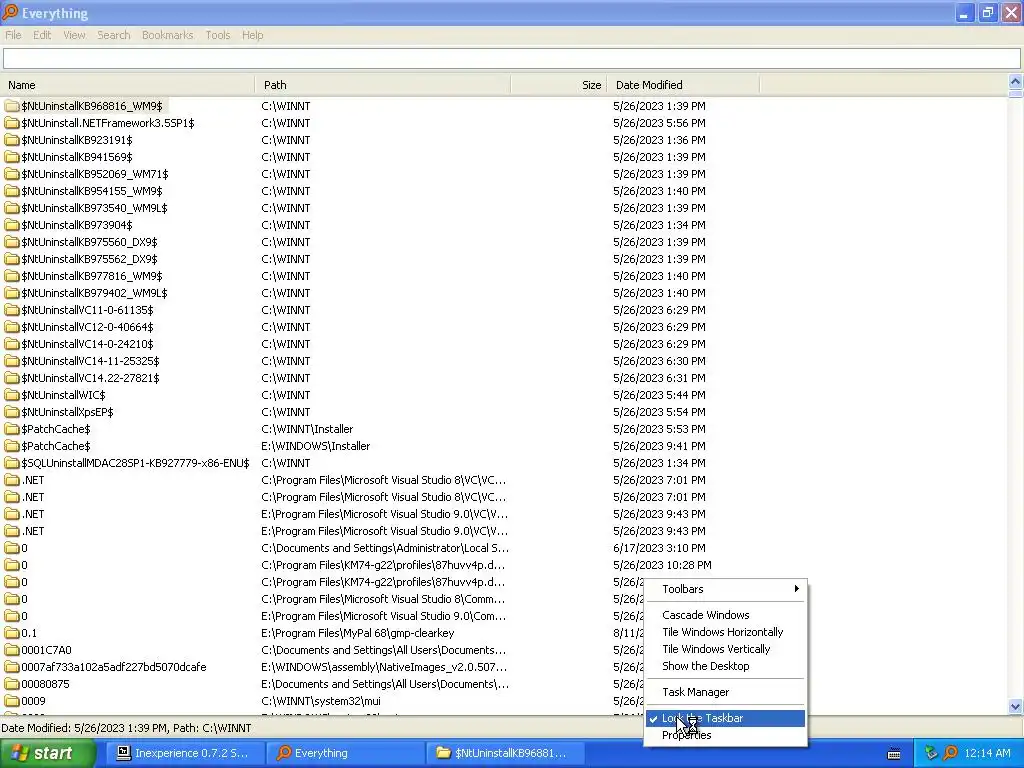Select the $PatchCache$ row in C:\WINNT\Installer
The height and width of the screenshot is (768, 1024).
click(x=504, y=429)
